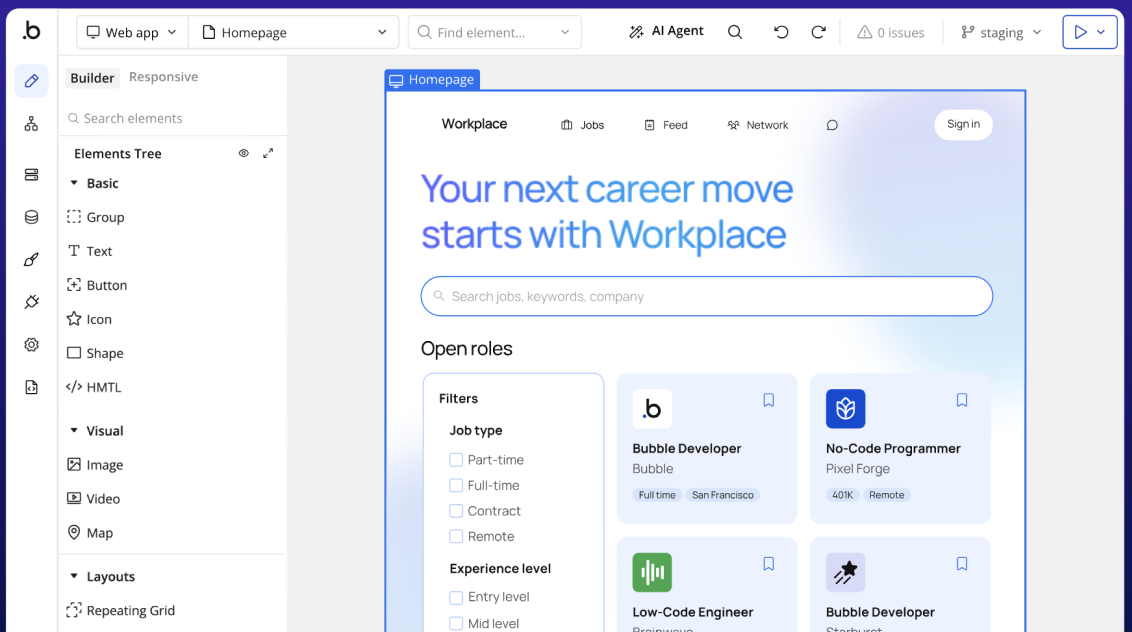Redo the last action

click(818, 32)
